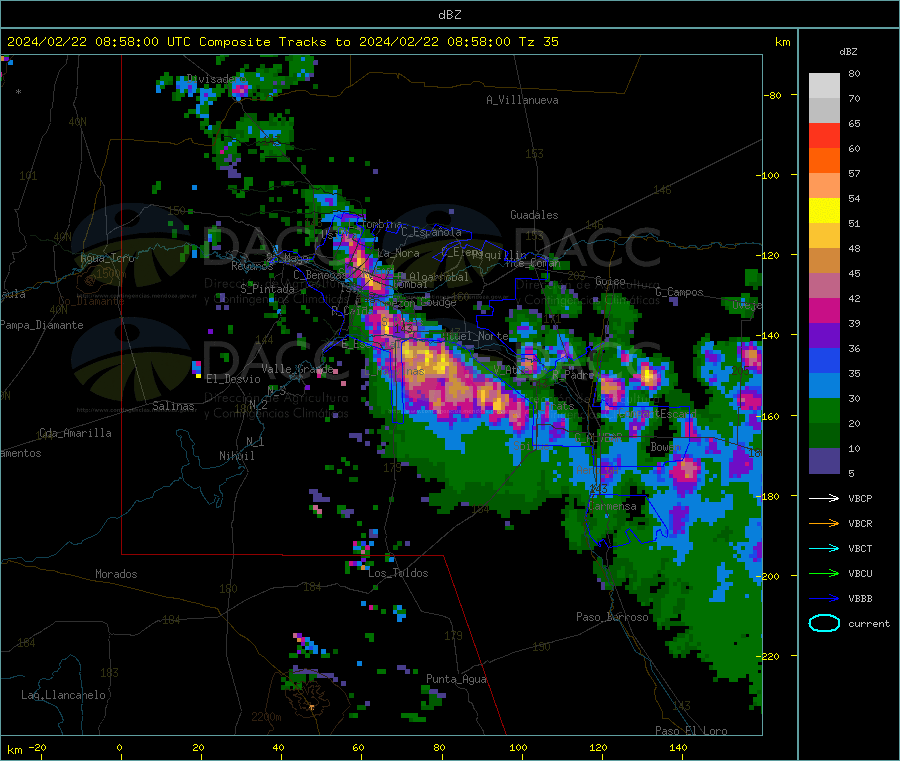The image size is (900, 761).
Task: Click the cyan 'current' ellipse in legend
Action: (824, 623)
